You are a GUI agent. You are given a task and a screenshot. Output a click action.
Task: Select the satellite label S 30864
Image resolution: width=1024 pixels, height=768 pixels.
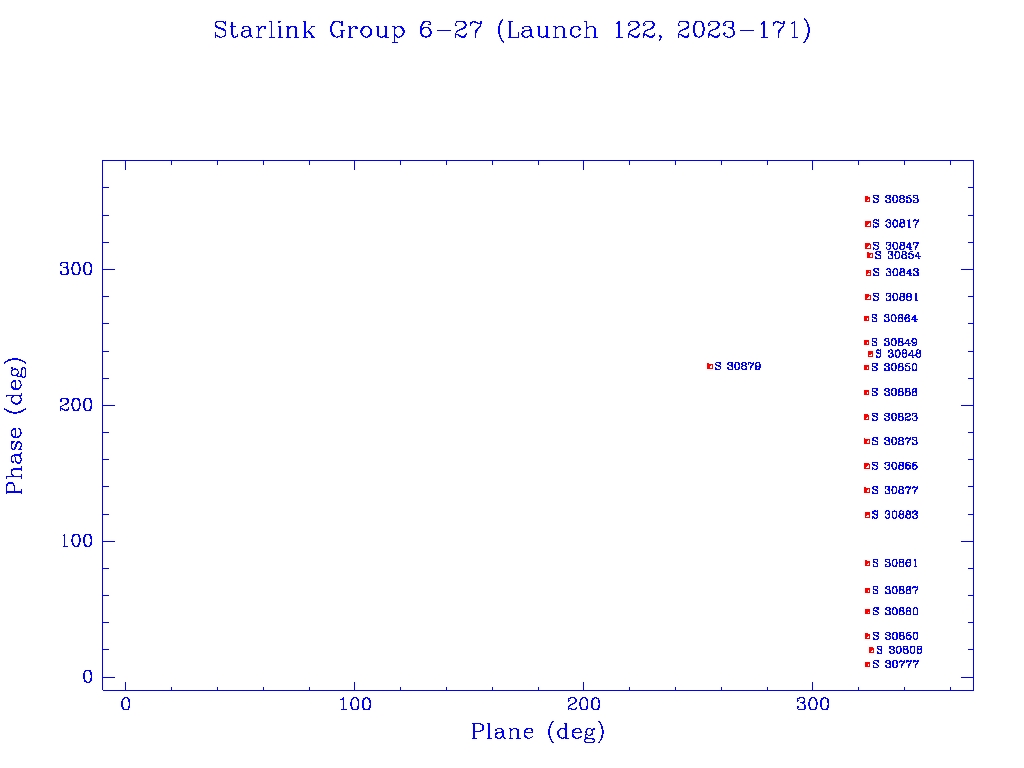895,319
